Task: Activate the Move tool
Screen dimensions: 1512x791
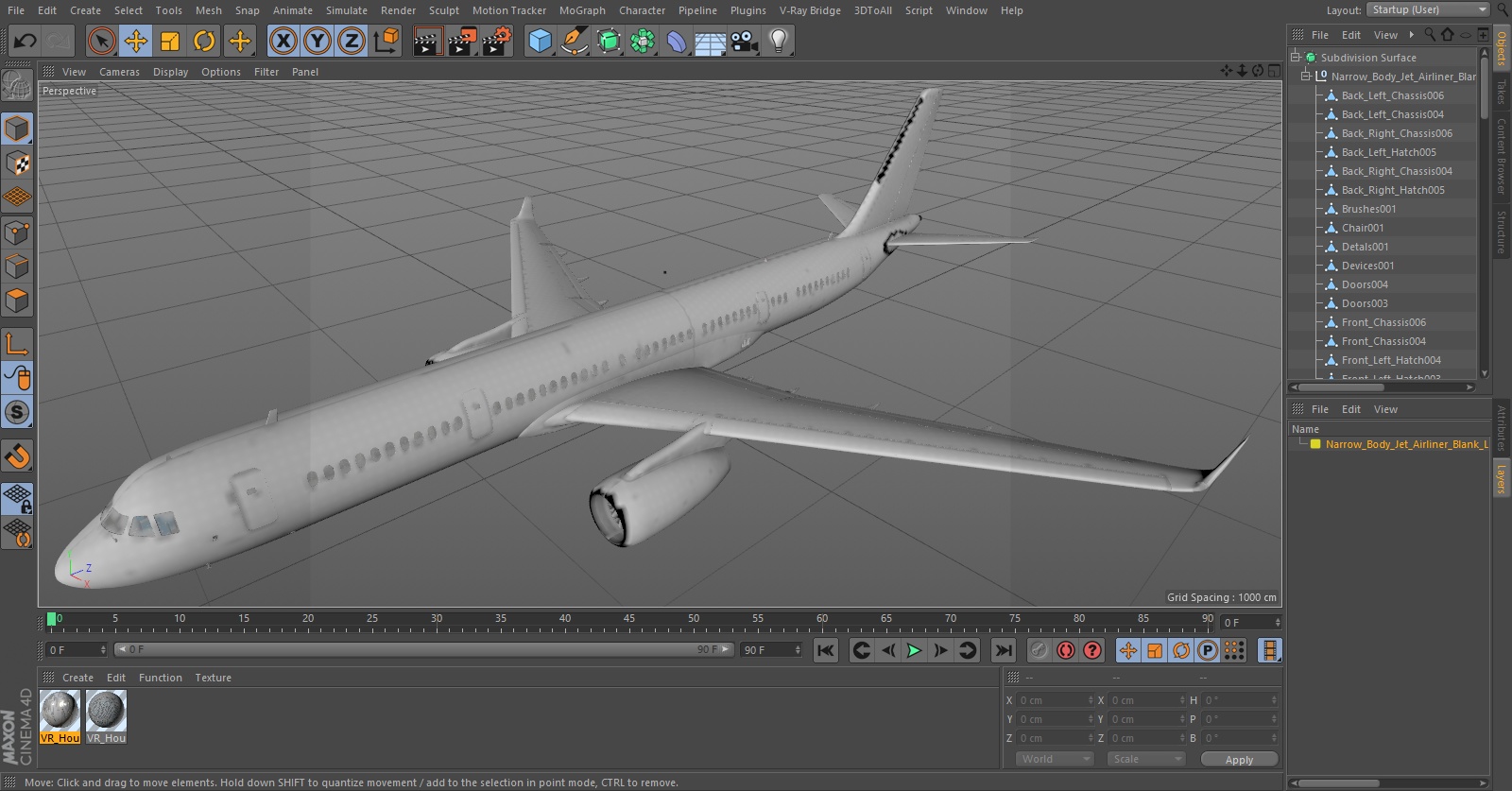Action: 136,41
